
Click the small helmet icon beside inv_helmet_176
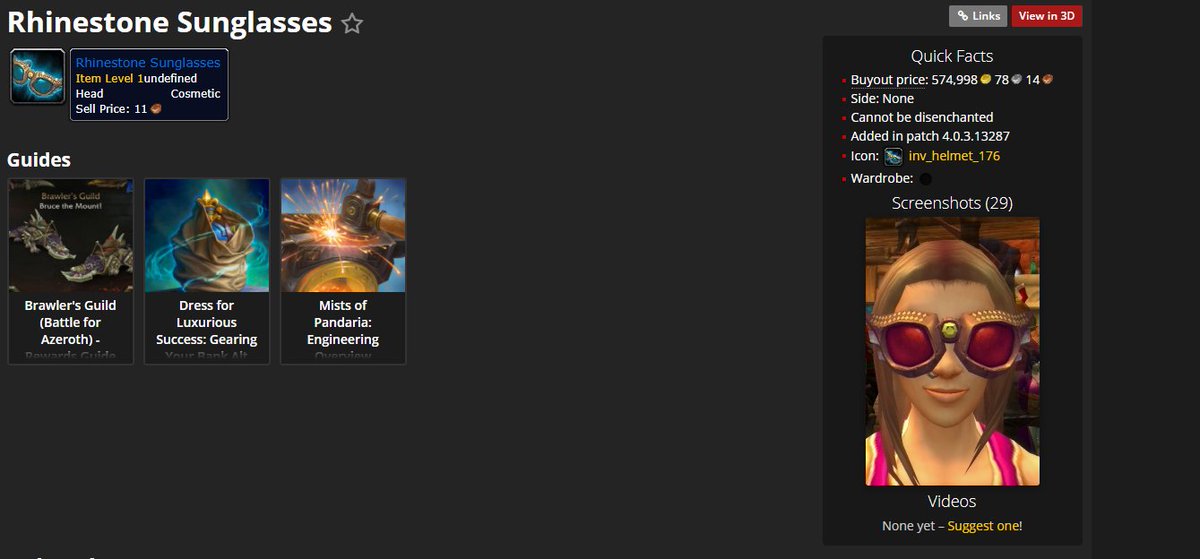coord(893,157)
